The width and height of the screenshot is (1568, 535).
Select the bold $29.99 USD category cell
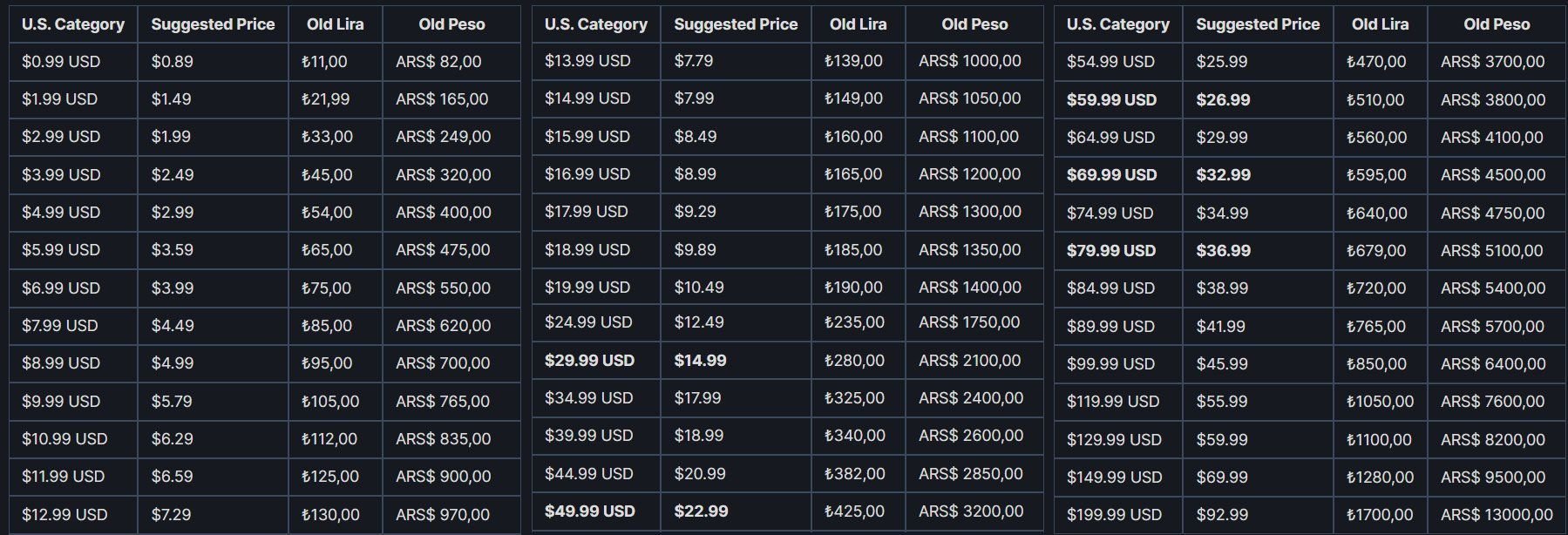(x=589, y=361)
